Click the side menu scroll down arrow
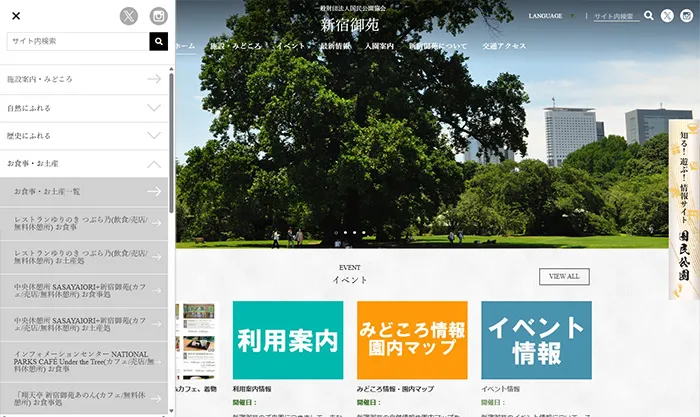The width and height of the screenshot is (700, 417). pyautogui.click(x=171, y=411)
